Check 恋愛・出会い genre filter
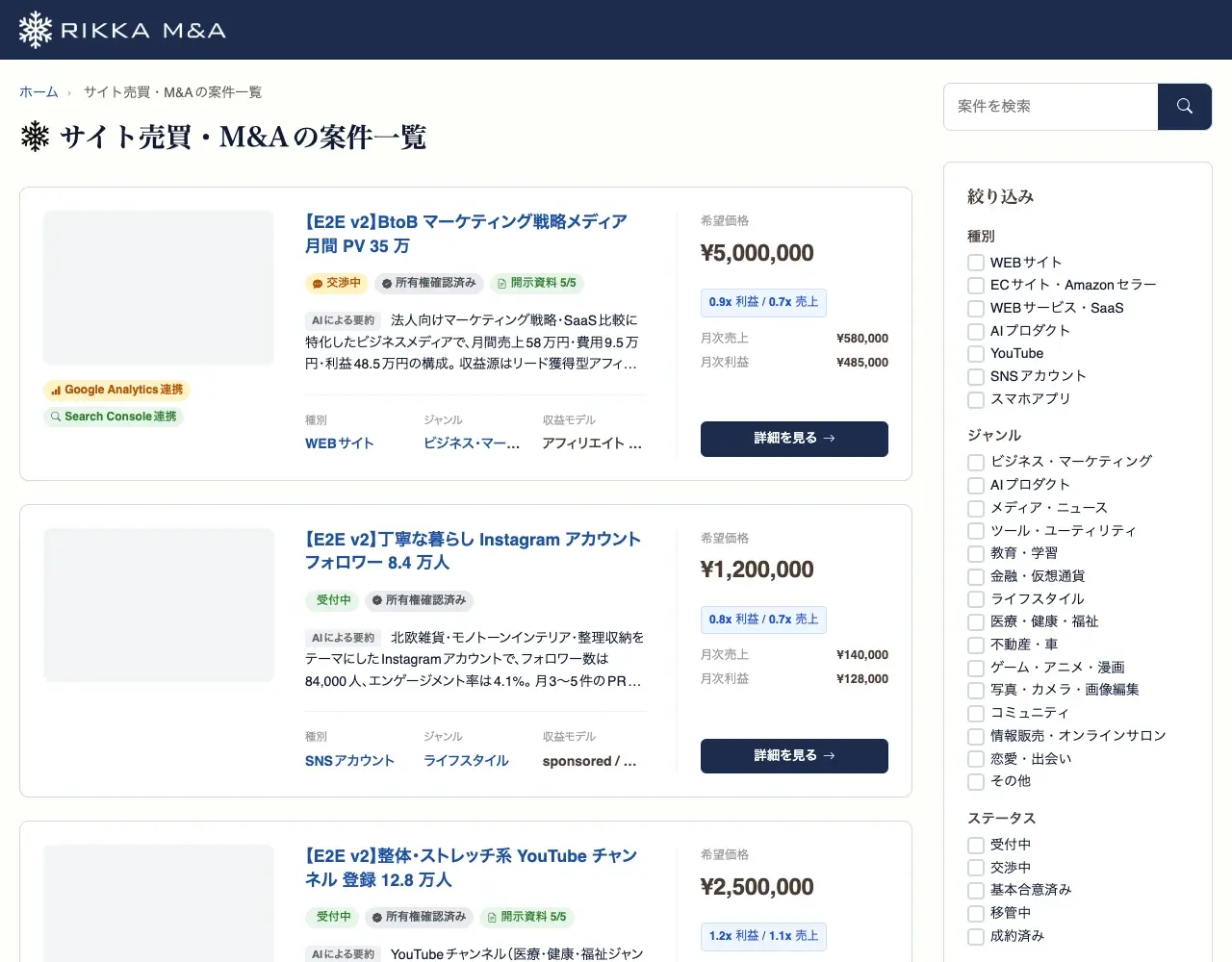The width and height of the screenshot is (1232, 962). coord(976,759)
